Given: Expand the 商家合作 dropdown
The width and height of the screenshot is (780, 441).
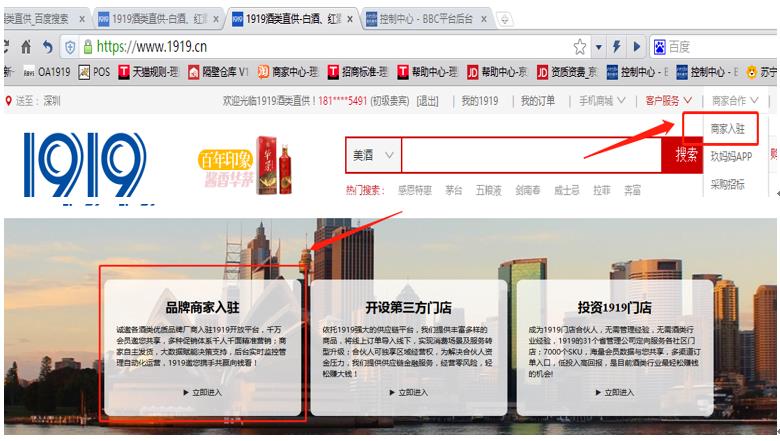Looking at the screenshot, I should (735, 101).
